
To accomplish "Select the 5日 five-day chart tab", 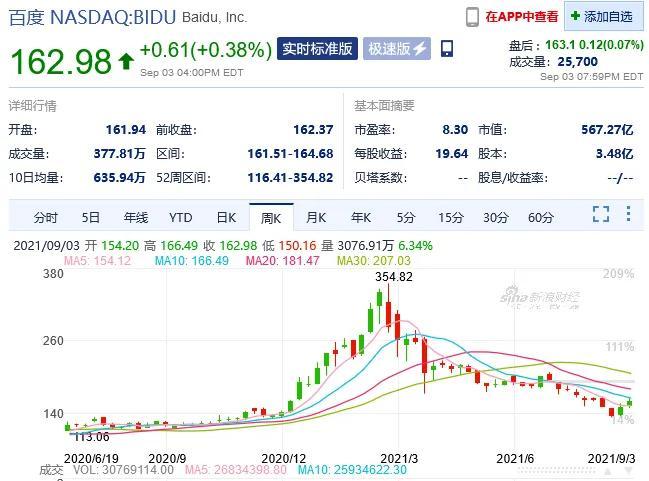I will (90, 217).
